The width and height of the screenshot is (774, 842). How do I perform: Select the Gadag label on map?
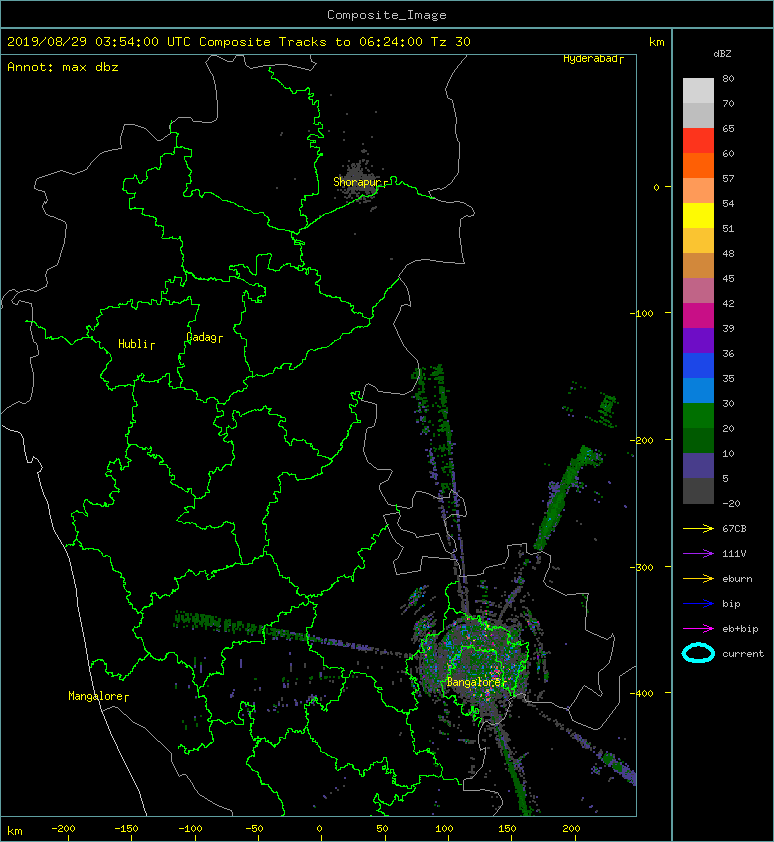204,337
